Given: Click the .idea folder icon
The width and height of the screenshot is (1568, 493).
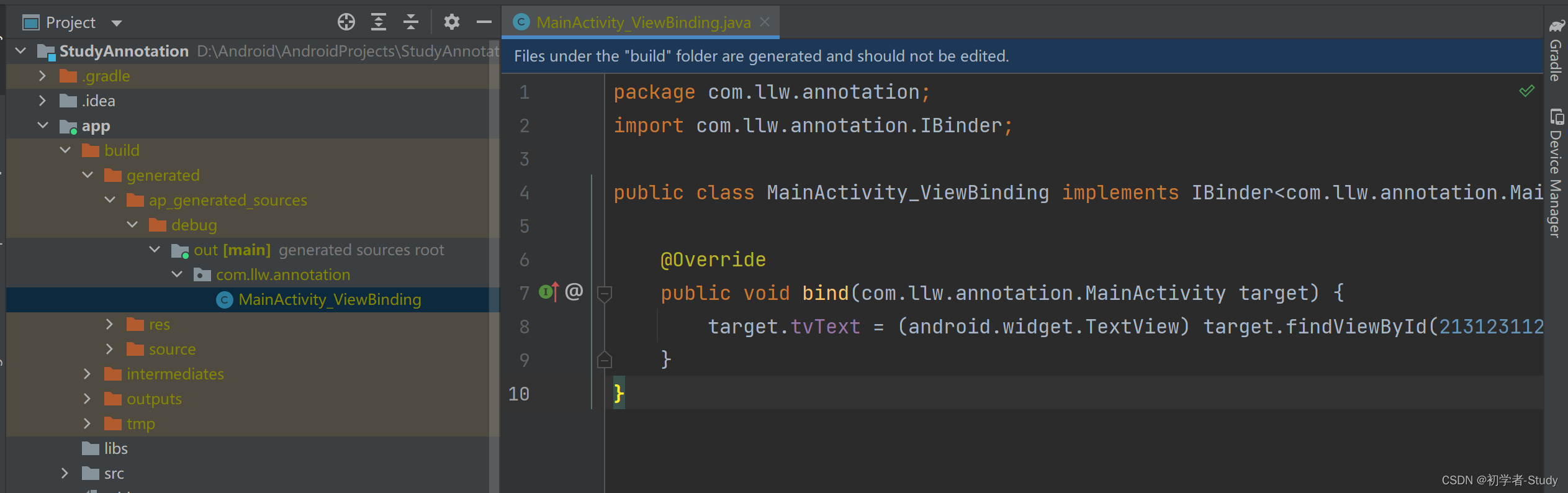Looking at the screenshot, I should point(68,101).
